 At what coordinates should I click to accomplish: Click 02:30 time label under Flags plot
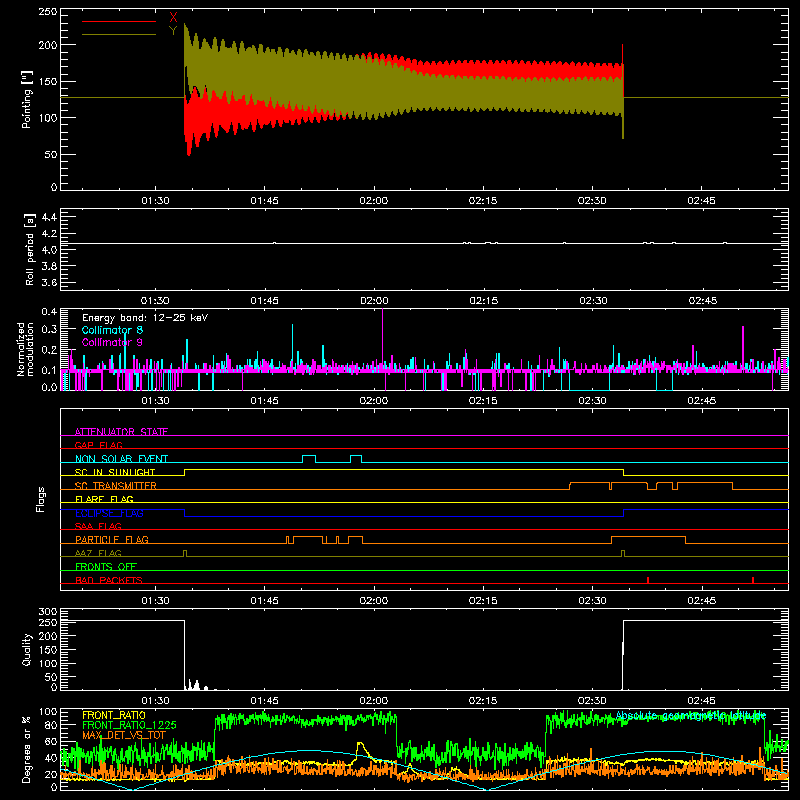[x=592, y=601]
